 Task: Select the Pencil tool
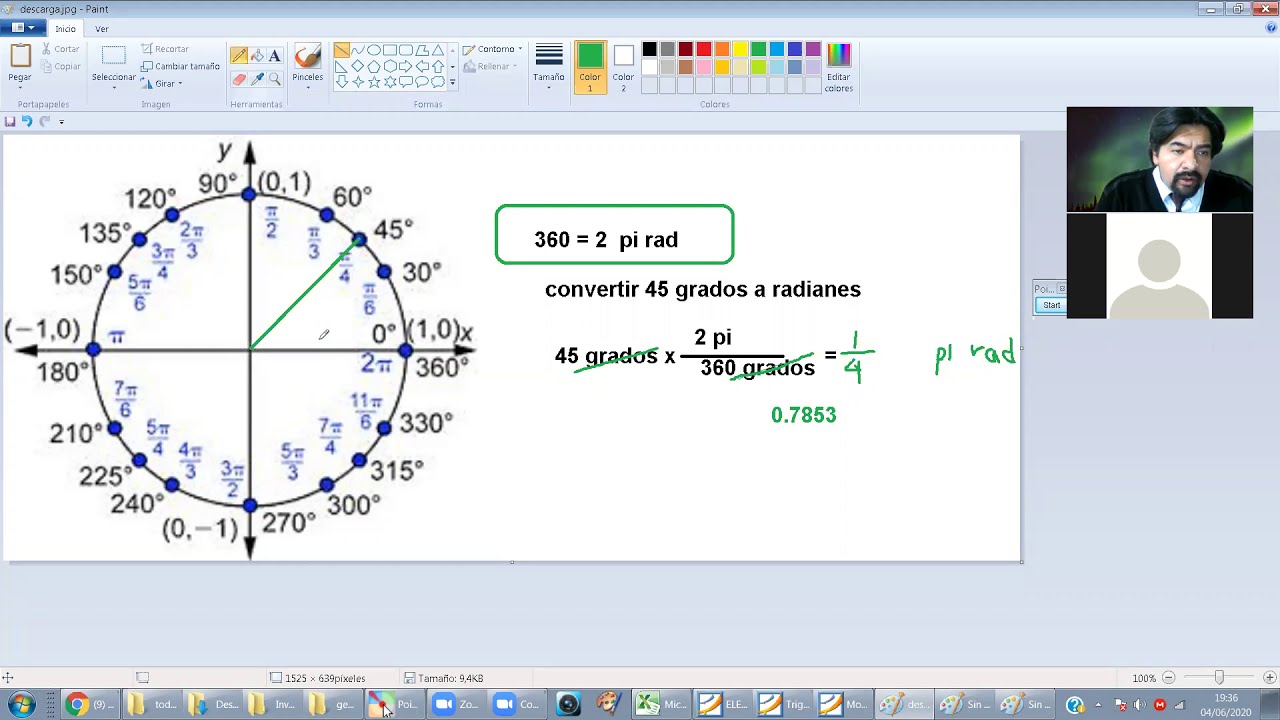[239, 56]
